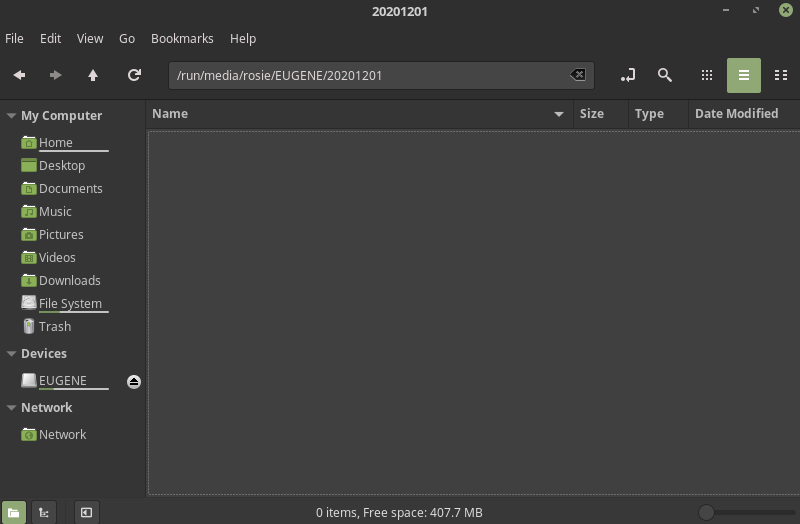
Task: Open the Documents folder icon
Action: pyautogui.click(x=29, y=188)
